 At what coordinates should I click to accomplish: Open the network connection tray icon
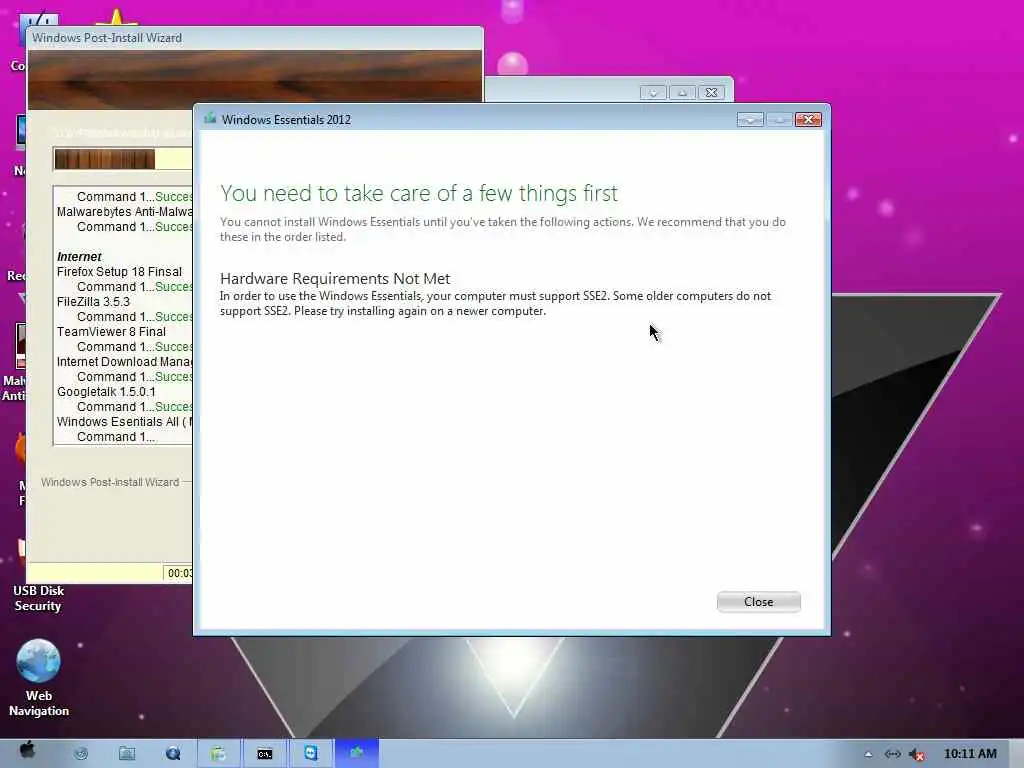point(892,754)
